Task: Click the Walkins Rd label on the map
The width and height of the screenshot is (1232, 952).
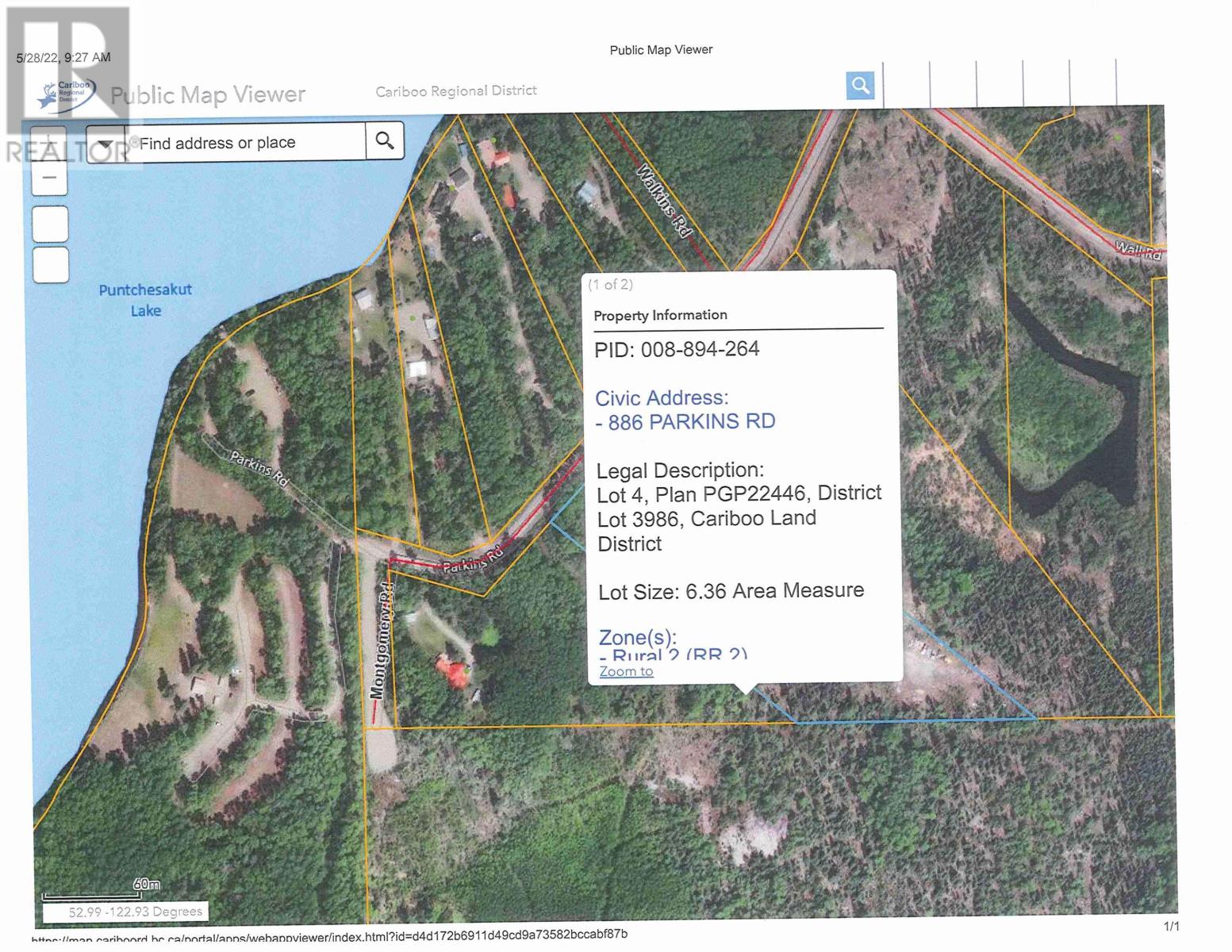Action: pyautogui.click(x=663, y=201)
